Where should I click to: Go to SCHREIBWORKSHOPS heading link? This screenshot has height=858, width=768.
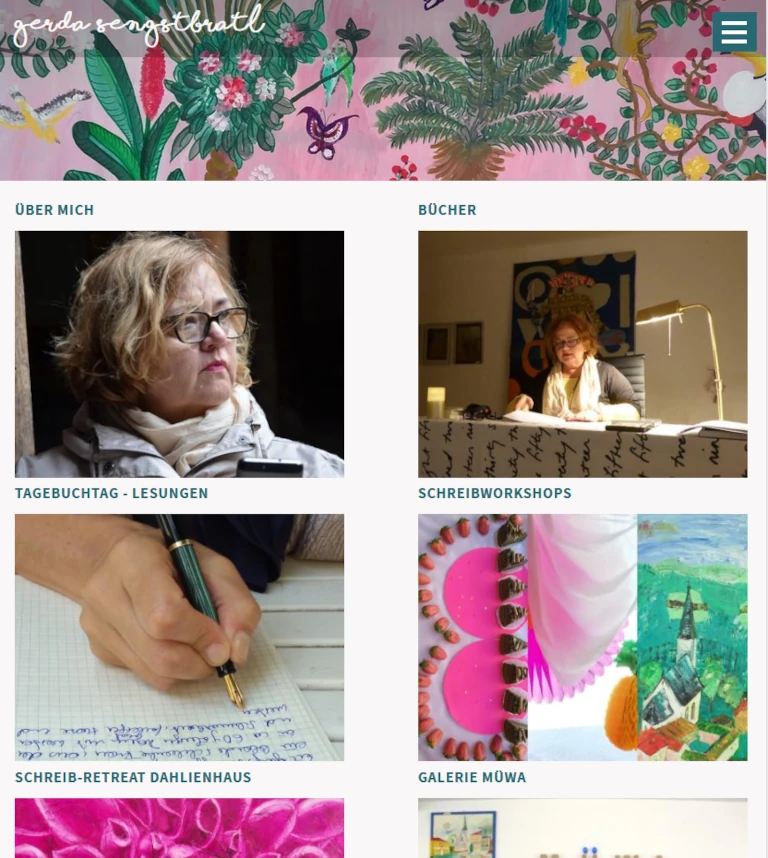pyautogui.click(x=494, y=493)
